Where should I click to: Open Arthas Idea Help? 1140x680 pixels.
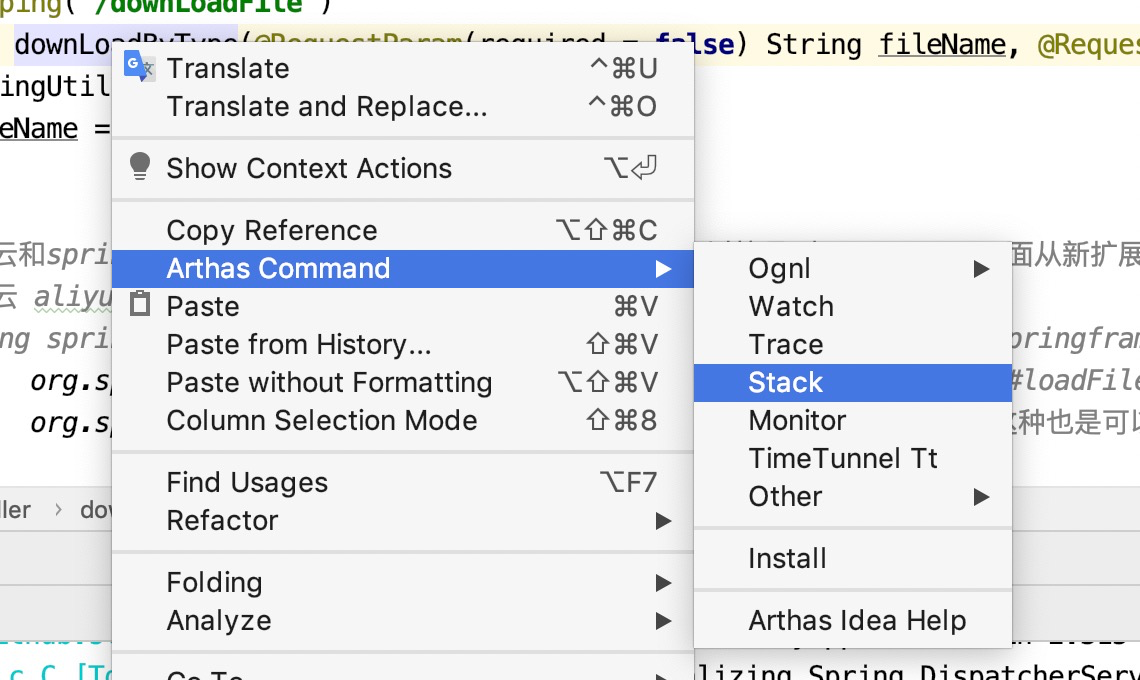click(x=857, y=621)
